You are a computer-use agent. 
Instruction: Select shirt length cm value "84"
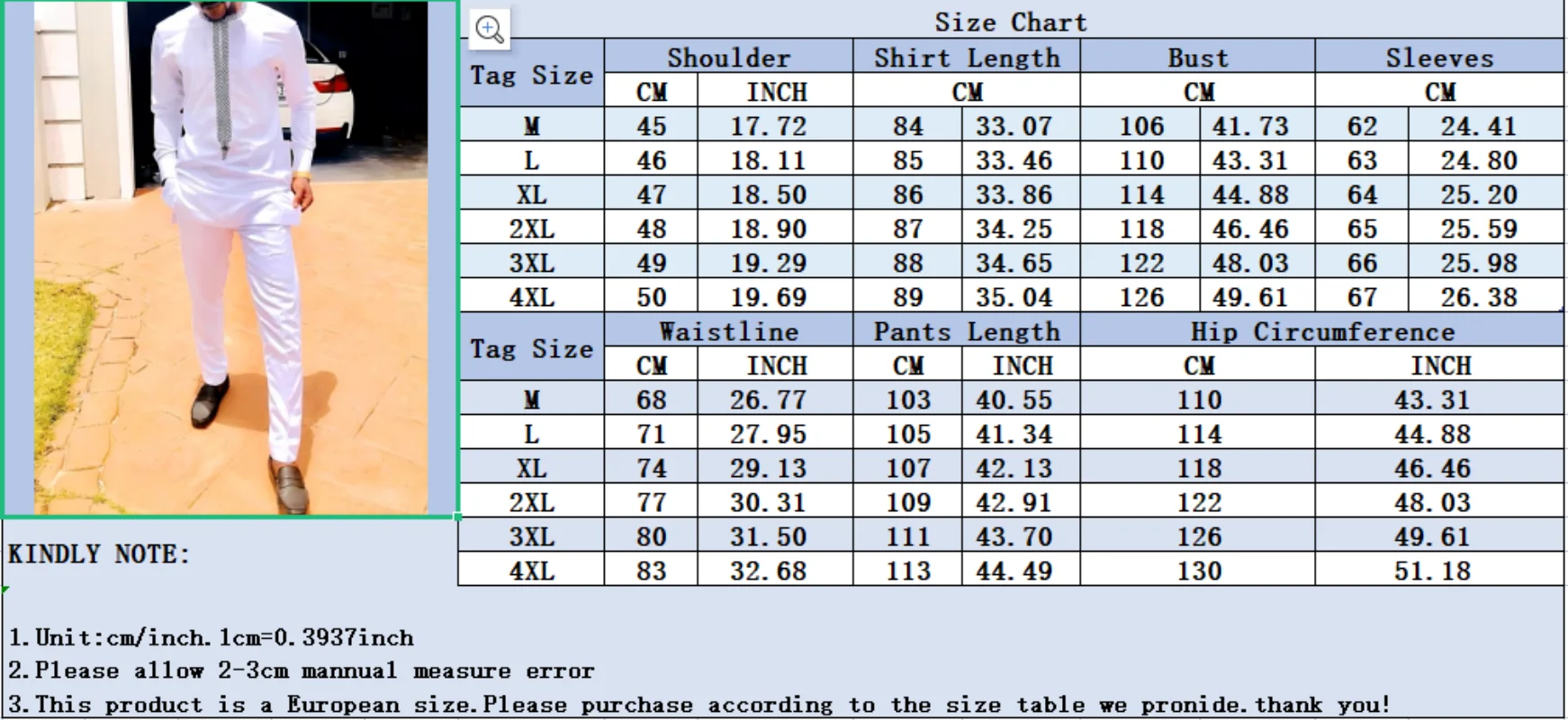click(x=907, y=126)
